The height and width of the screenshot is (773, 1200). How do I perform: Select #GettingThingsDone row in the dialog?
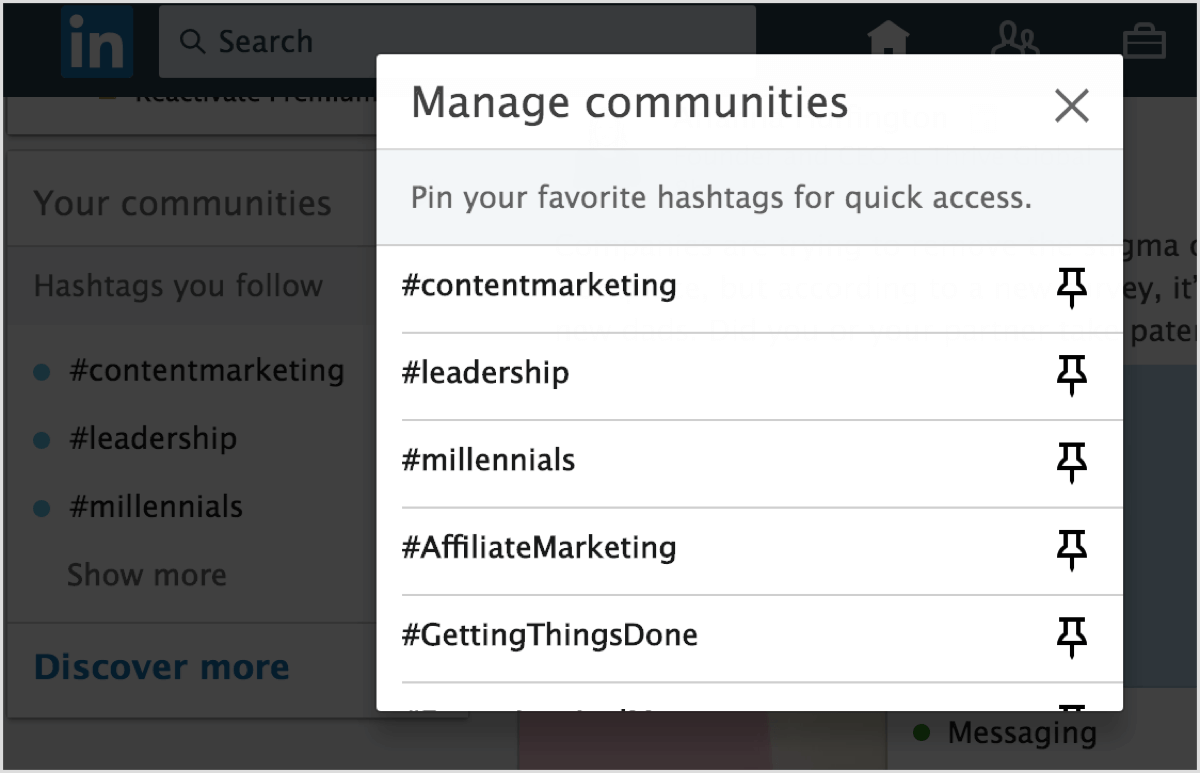[550, 635]
